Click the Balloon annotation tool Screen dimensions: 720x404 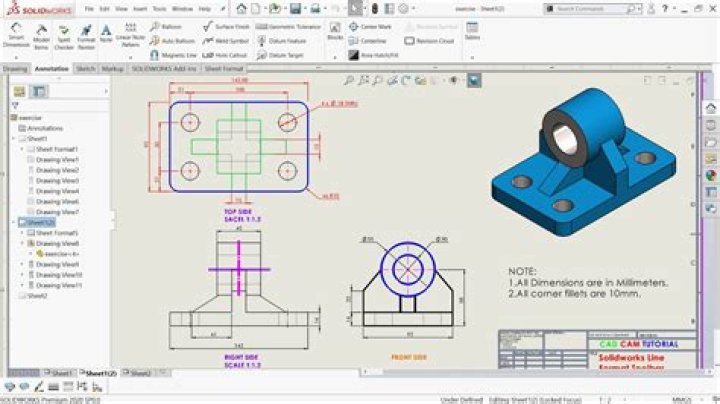tap(166, 27)
